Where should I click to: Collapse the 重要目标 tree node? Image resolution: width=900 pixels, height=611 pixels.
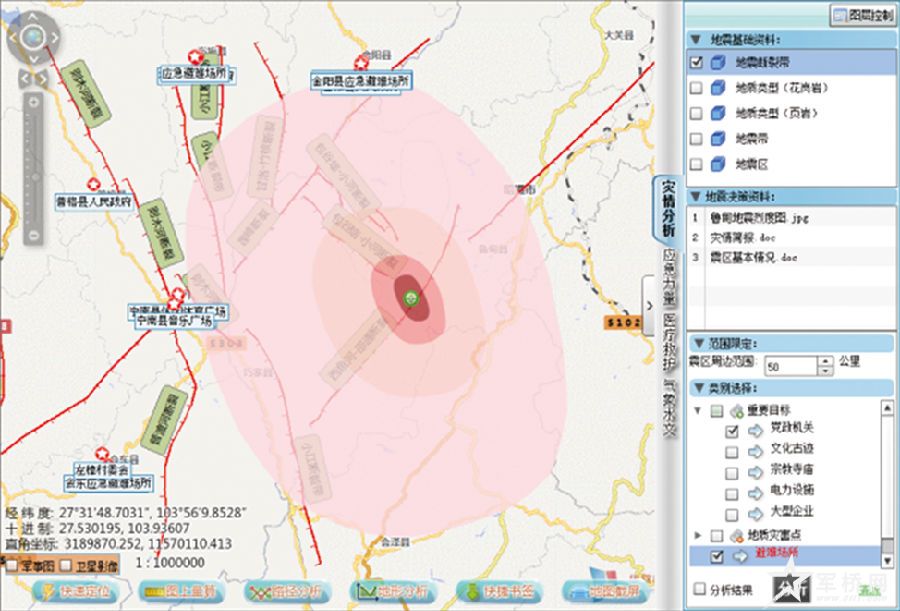coord(697,410)
